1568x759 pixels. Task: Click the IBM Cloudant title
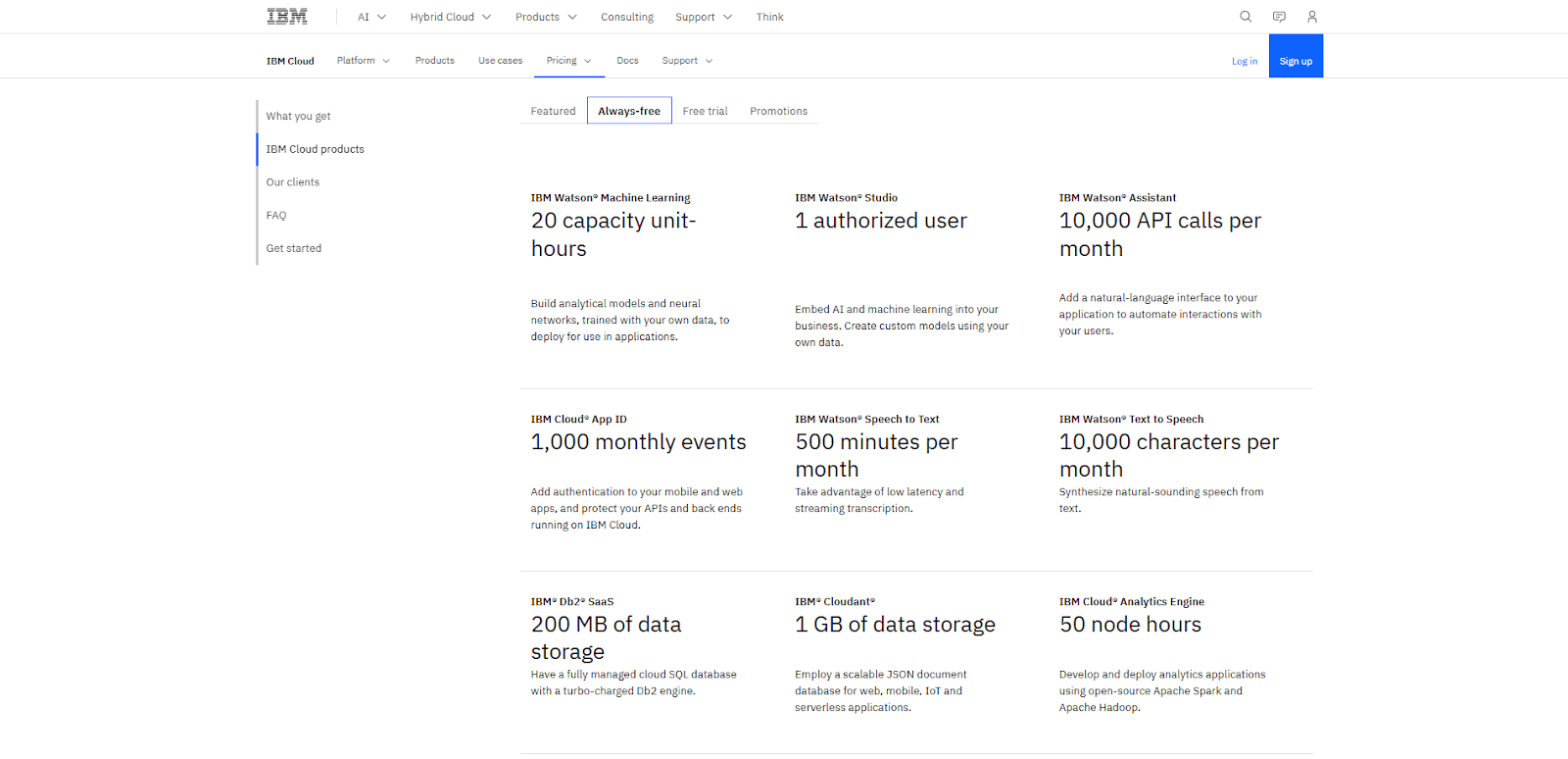coord(835,602)
